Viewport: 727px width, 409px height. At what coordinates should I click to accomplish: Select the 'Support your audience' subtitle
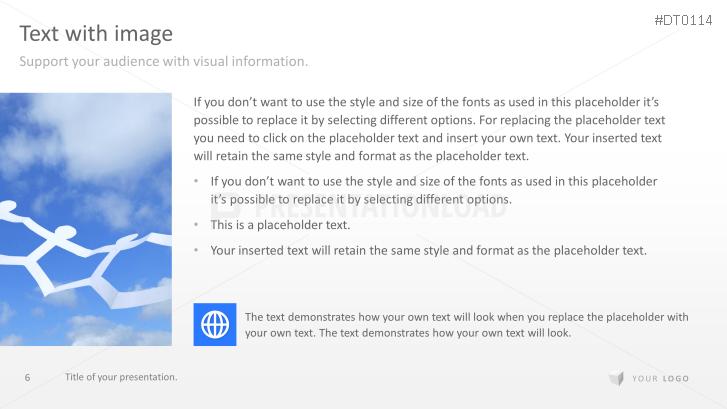(164, 62)
